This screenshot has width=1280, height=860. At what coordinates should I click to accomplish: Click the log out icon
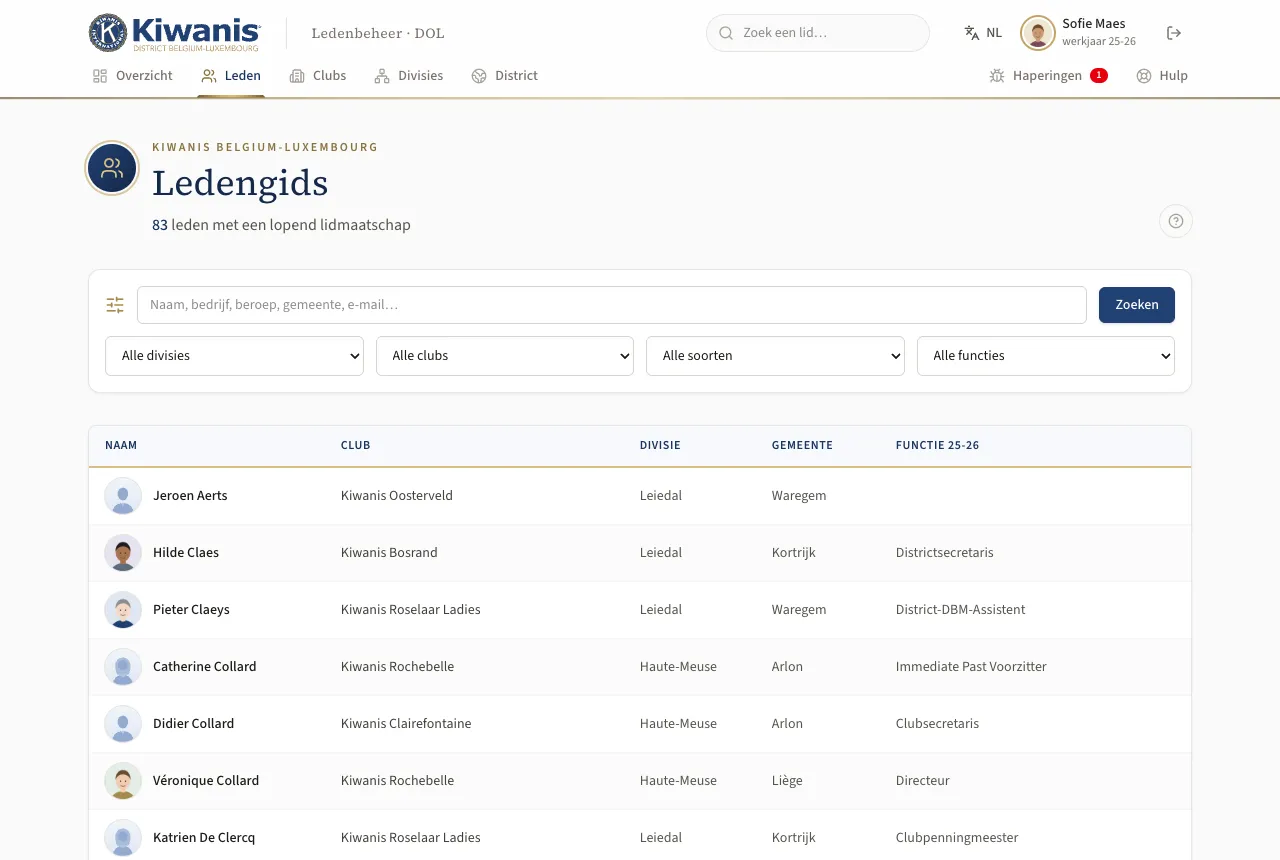(x=1174, y=33)
